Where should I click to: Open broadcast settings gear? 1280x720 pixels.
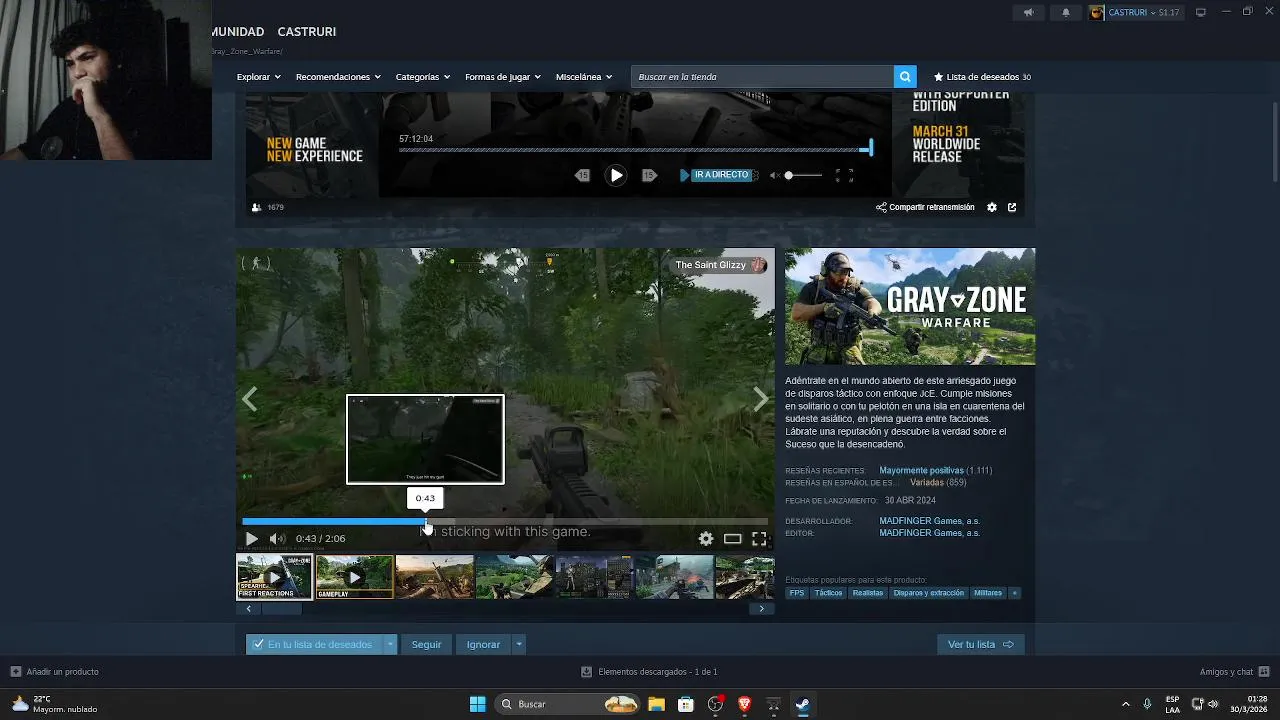coord(992,207)
